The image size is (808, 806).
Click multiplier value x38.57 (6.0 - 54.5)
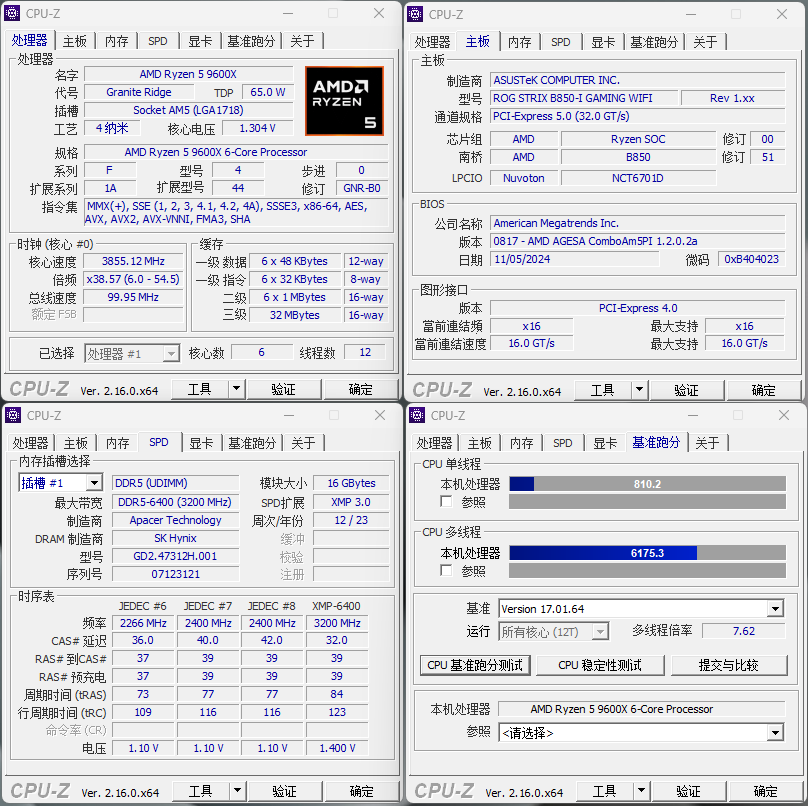(133, 279)
